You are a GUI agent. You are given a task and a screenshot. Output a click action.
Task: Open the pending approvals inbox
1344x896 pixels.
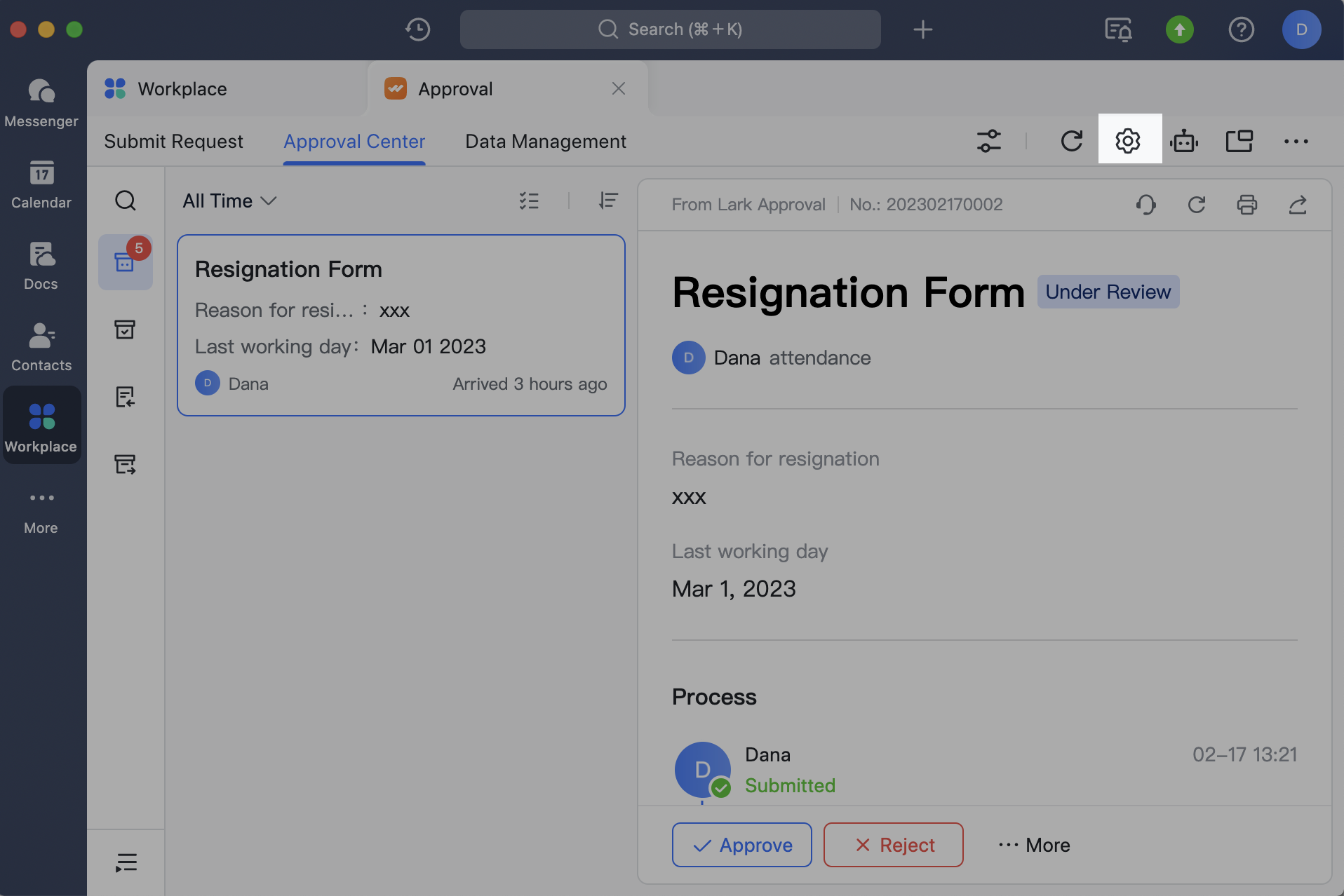click(125, 262)
